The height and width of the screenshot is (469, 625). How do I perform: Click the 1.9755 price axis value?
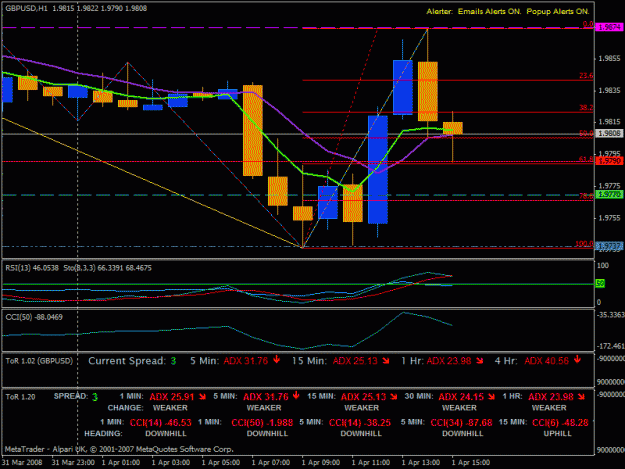(609, 218)
